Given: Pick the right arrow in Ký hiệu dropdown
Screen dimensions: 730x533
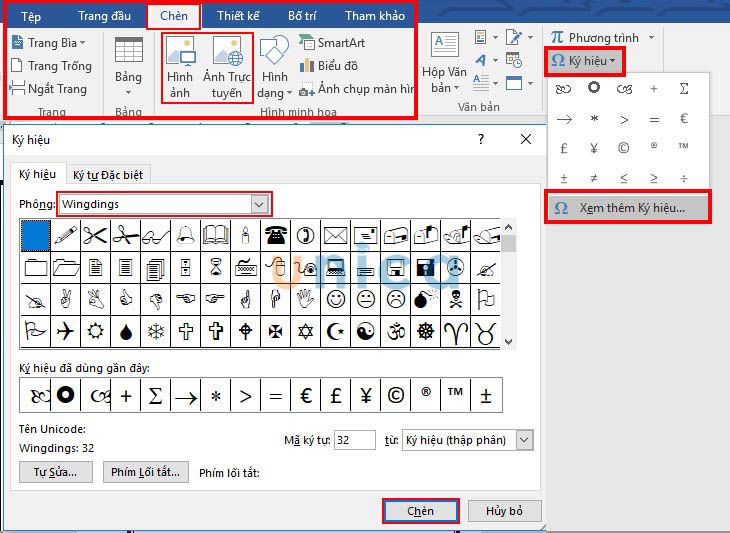Looking at the screenshot, I should click(x=564, y=119).
